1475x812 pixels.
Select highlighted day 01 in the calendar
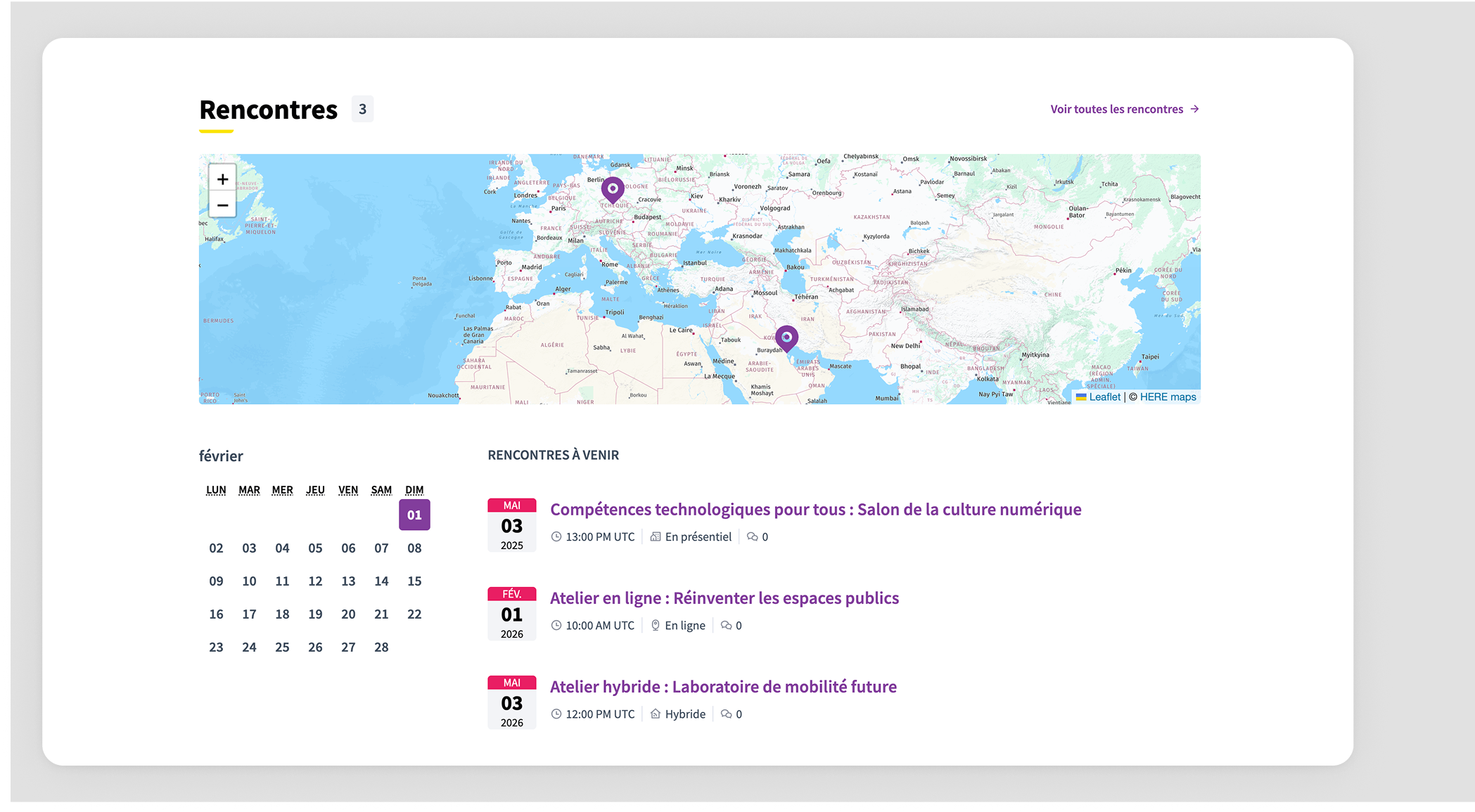[414, 515]
